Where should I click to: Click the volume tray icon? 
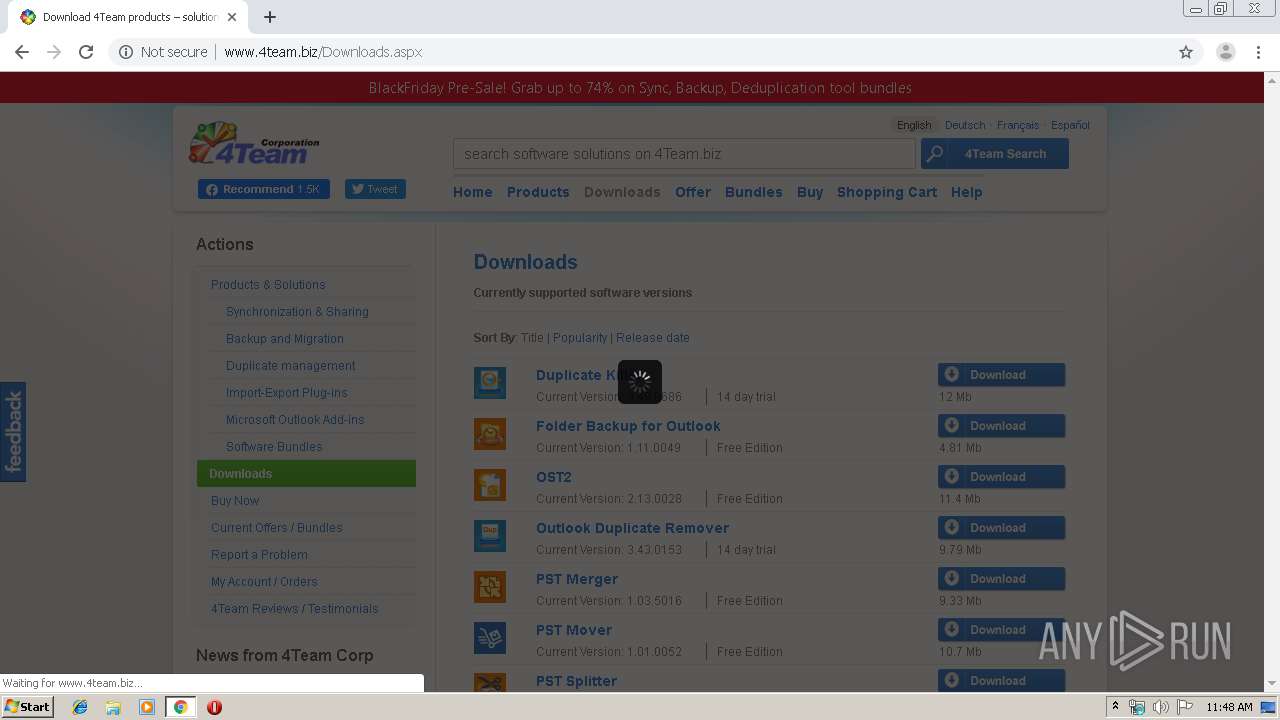(x=1160, y=707)
